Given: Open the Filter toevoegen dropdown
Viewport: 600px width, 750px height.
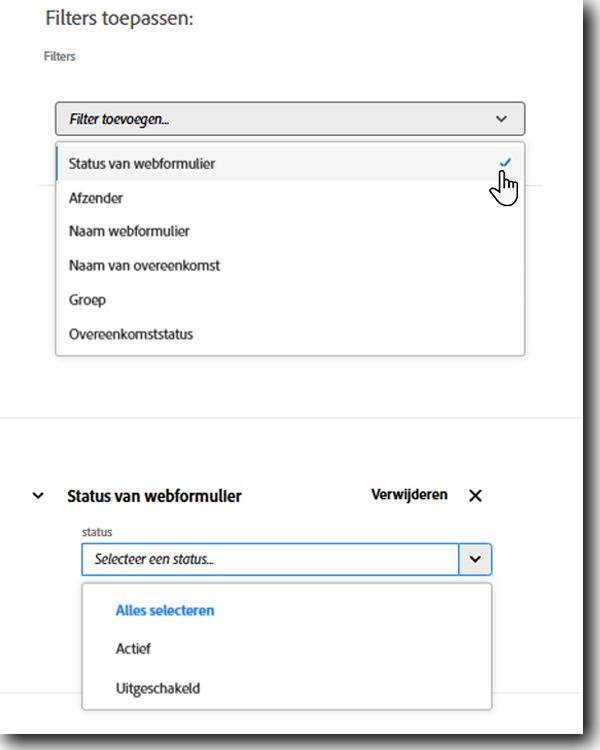Looking at the screenshot, I should 290,119.
